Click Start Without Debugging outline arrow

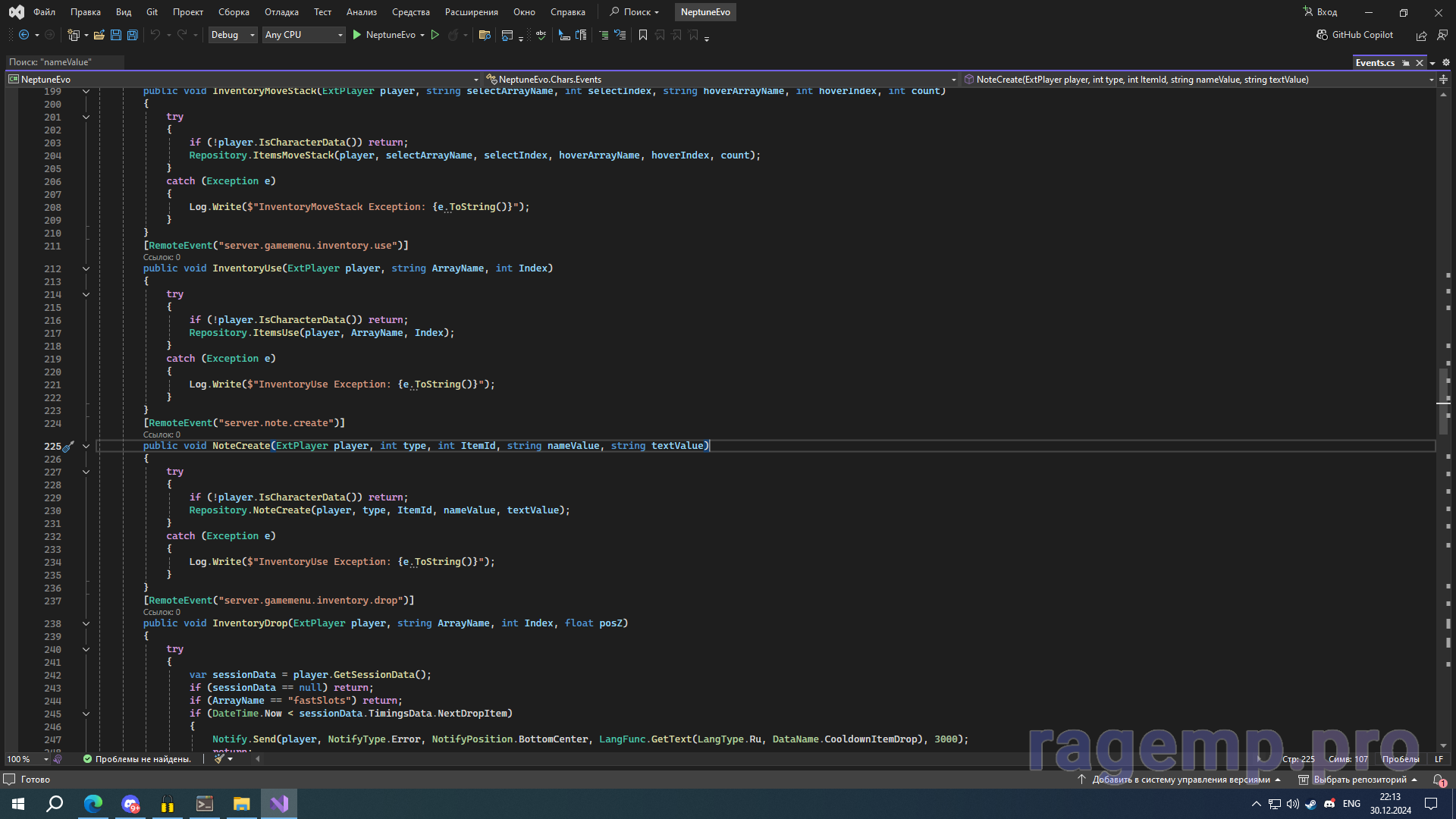pyautogui.click(x=435, y=35)
